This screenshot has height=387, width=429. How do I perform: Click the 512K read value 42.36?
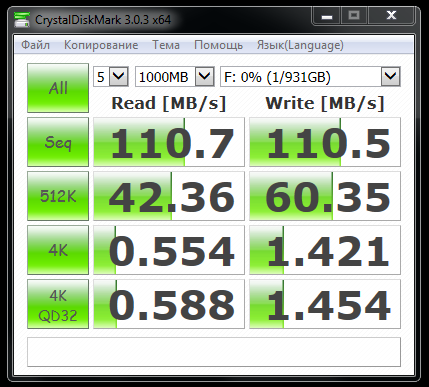tap(169, 196)
